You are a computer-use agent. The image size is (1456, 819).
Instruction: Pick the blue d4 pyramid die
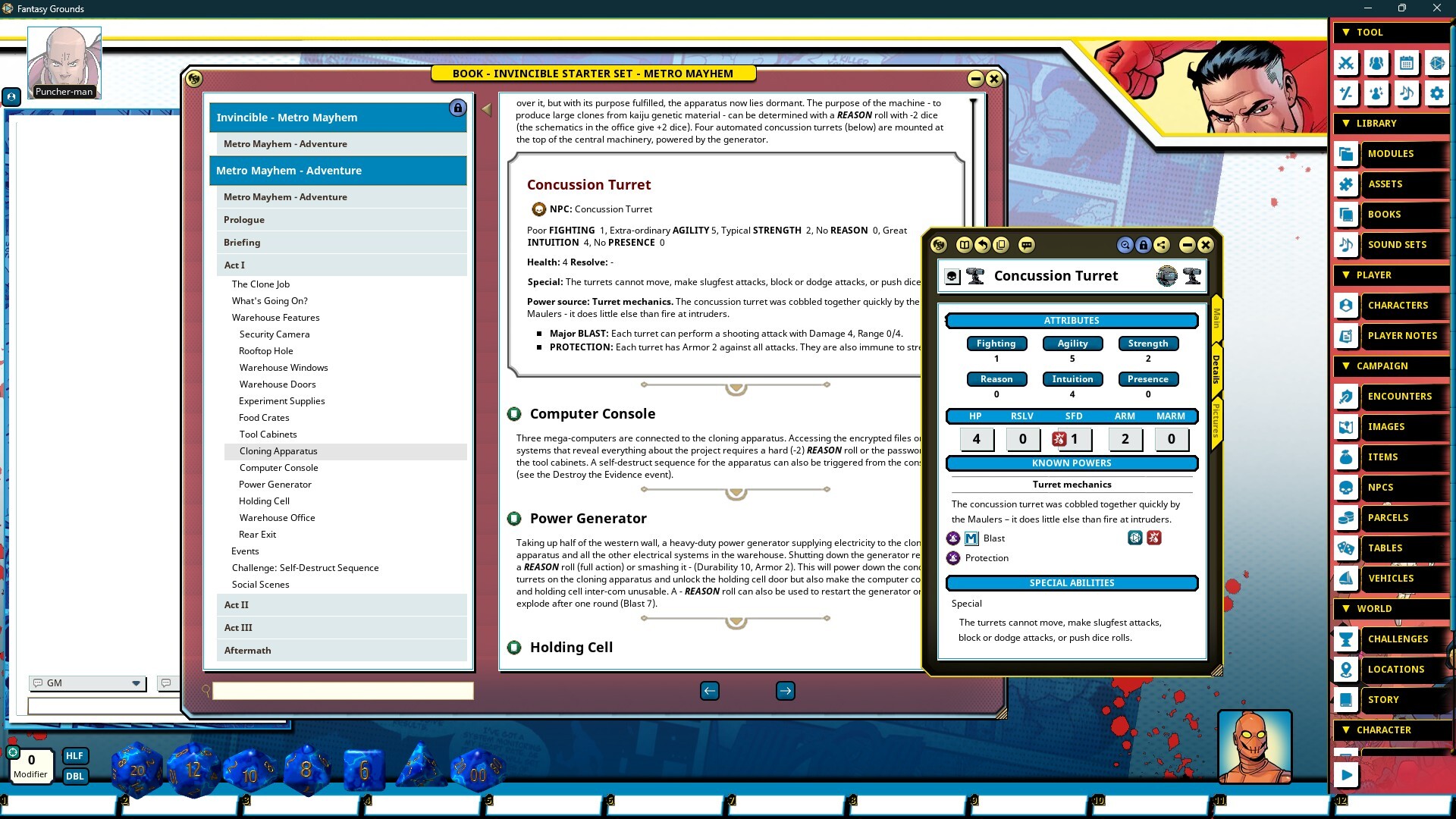419,766
